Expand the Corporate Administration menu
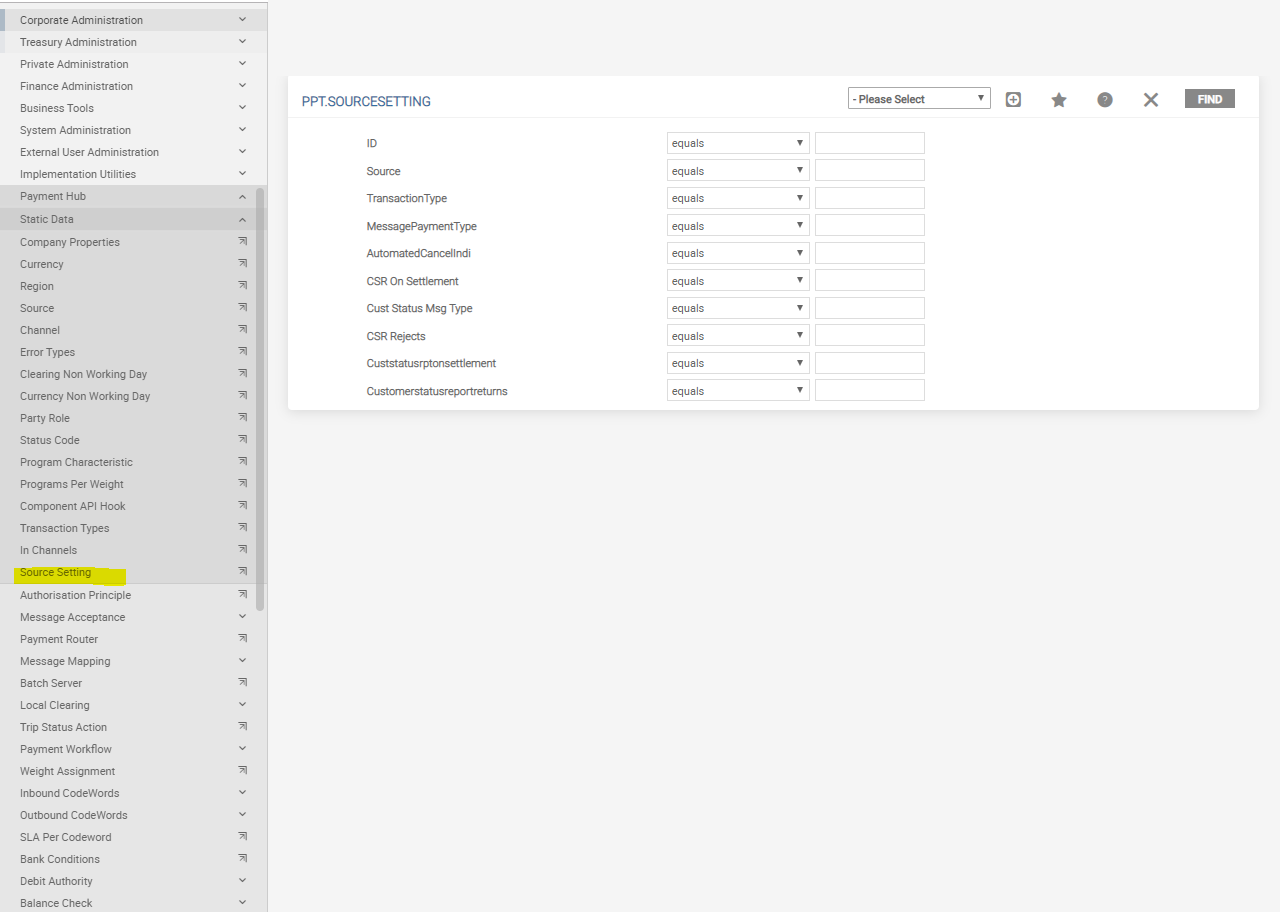This screenshot has width=1280, height=912. [x=242, y=20]
